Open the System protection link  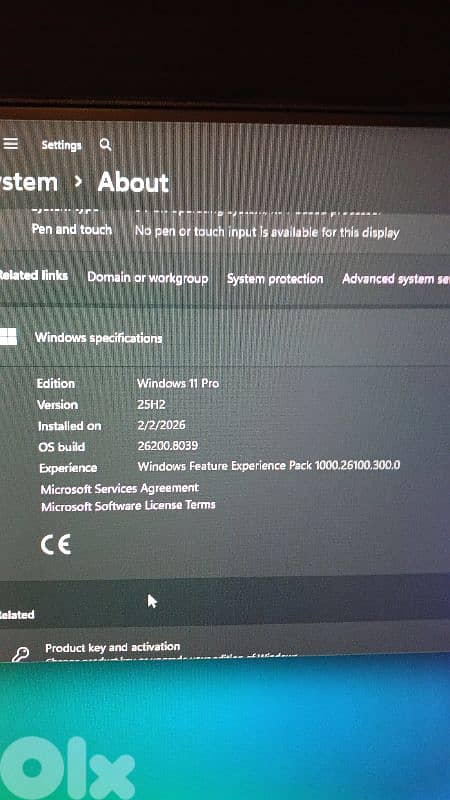[275, 279]
